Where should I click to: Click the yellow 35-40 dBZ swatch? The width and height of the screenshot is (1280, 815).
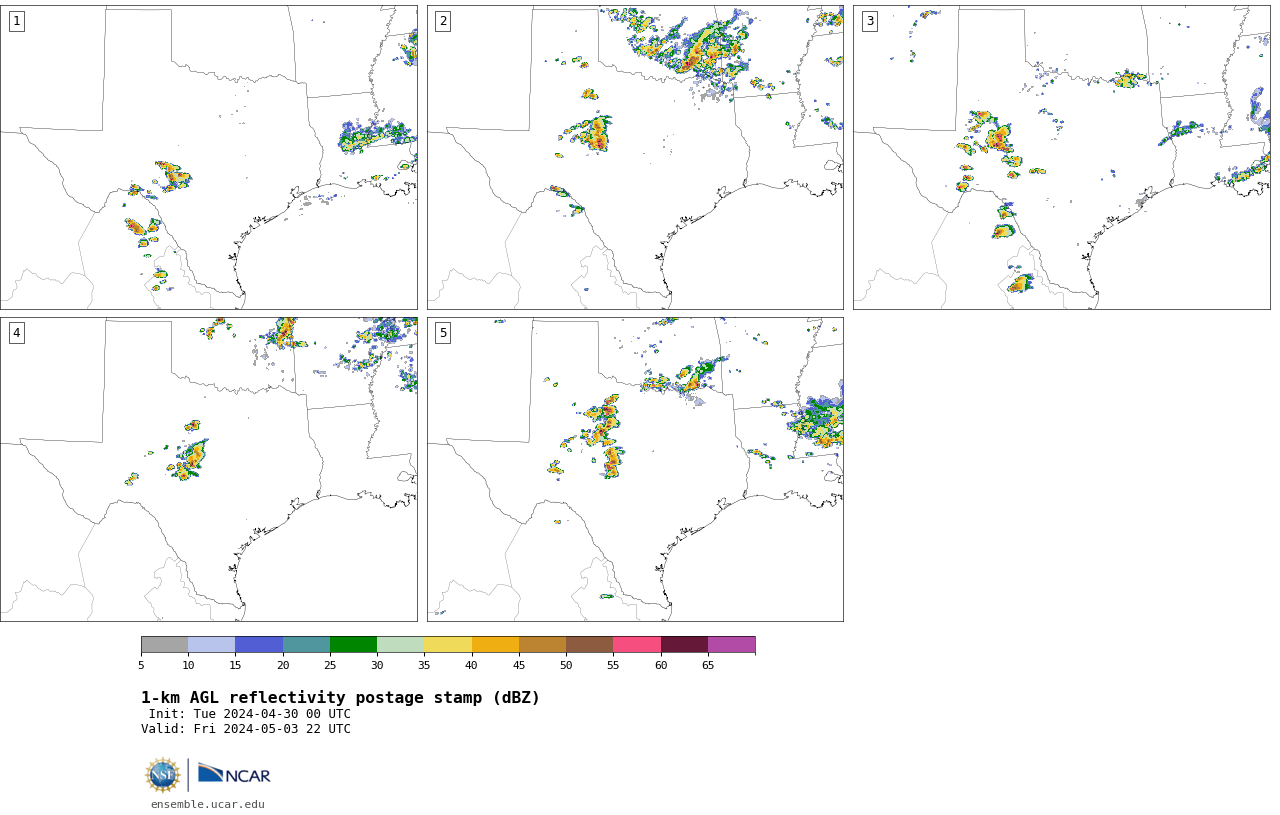click(448, 645)
